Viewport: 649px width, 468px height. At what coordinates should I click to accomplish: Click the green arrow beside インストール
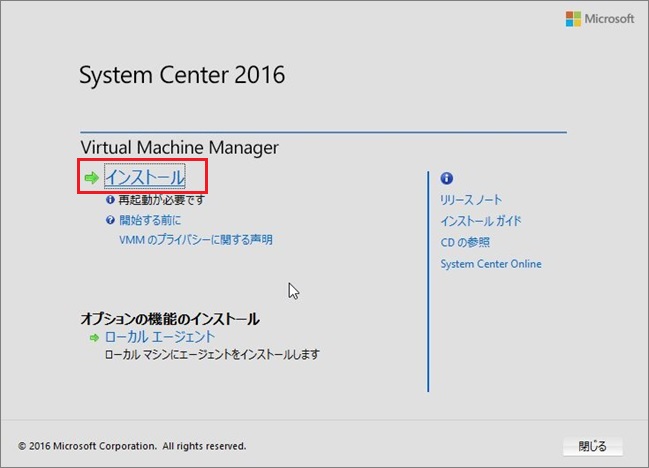coord(92,178)
